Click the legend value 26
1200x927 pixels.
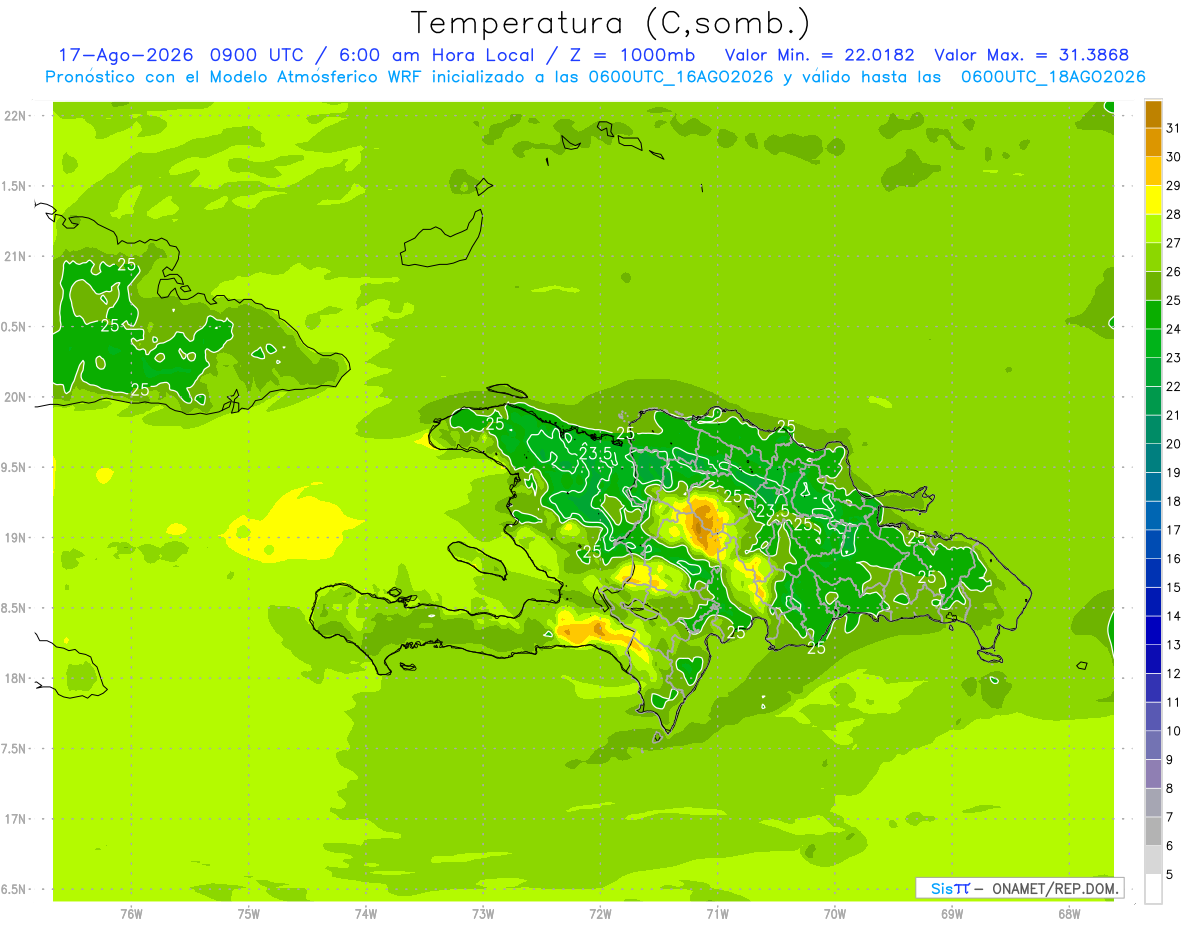coord(1174,272)
